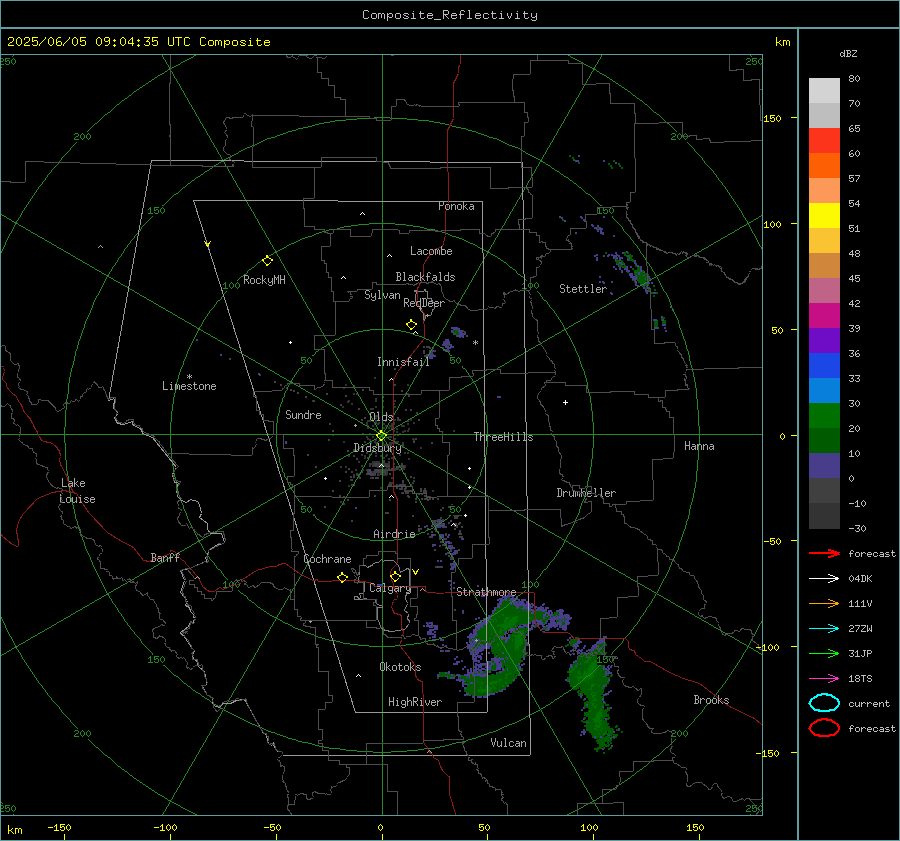Click the red forecast arrow in legend
The width and height of the screenshot is (900, 841).
click(x=824, y=553)
